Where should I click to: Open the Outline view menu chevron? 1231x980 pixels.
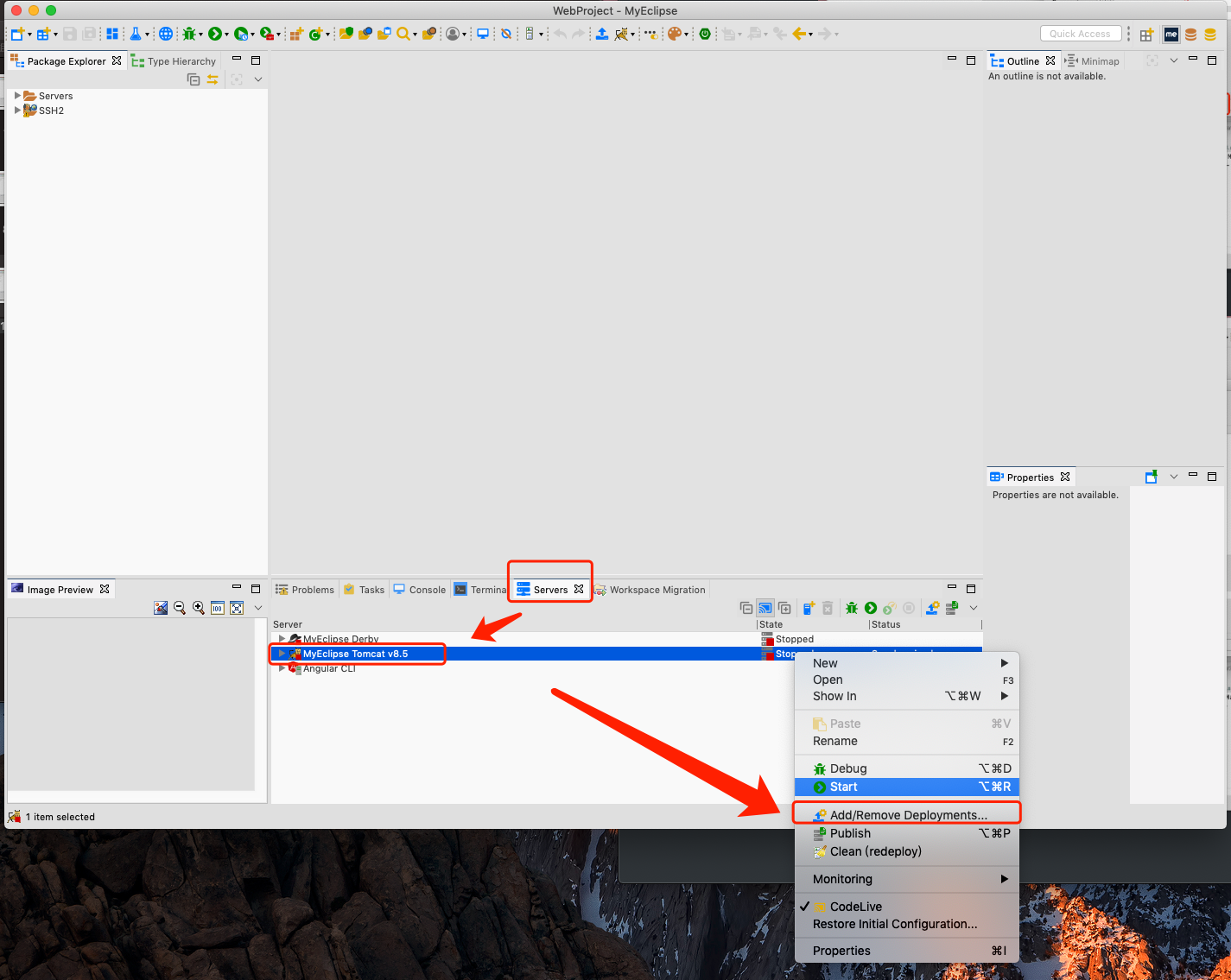(x=1173, y=60)
